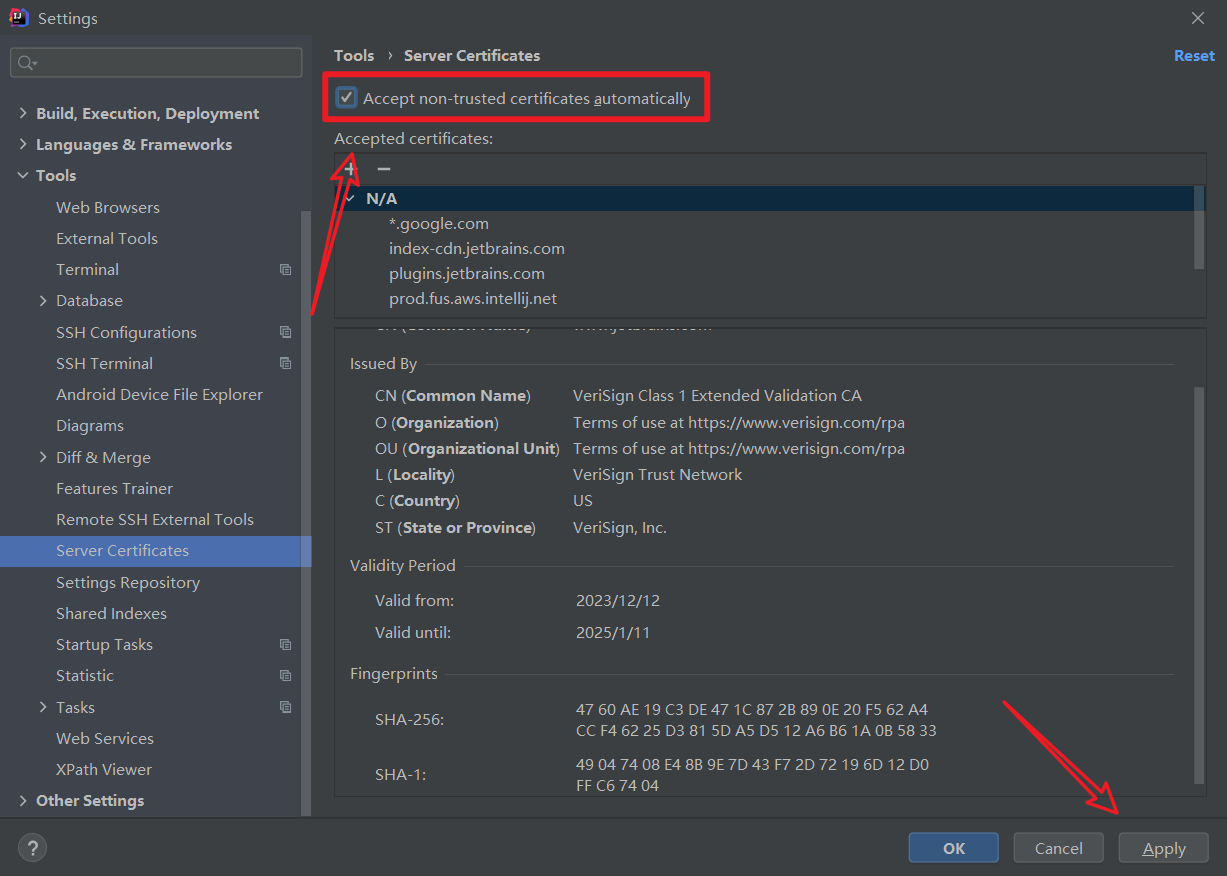The height and width of the screenshot is (876, 1227).
Task: Click the Tools breadcrumb link
Action: pos(354,55)
